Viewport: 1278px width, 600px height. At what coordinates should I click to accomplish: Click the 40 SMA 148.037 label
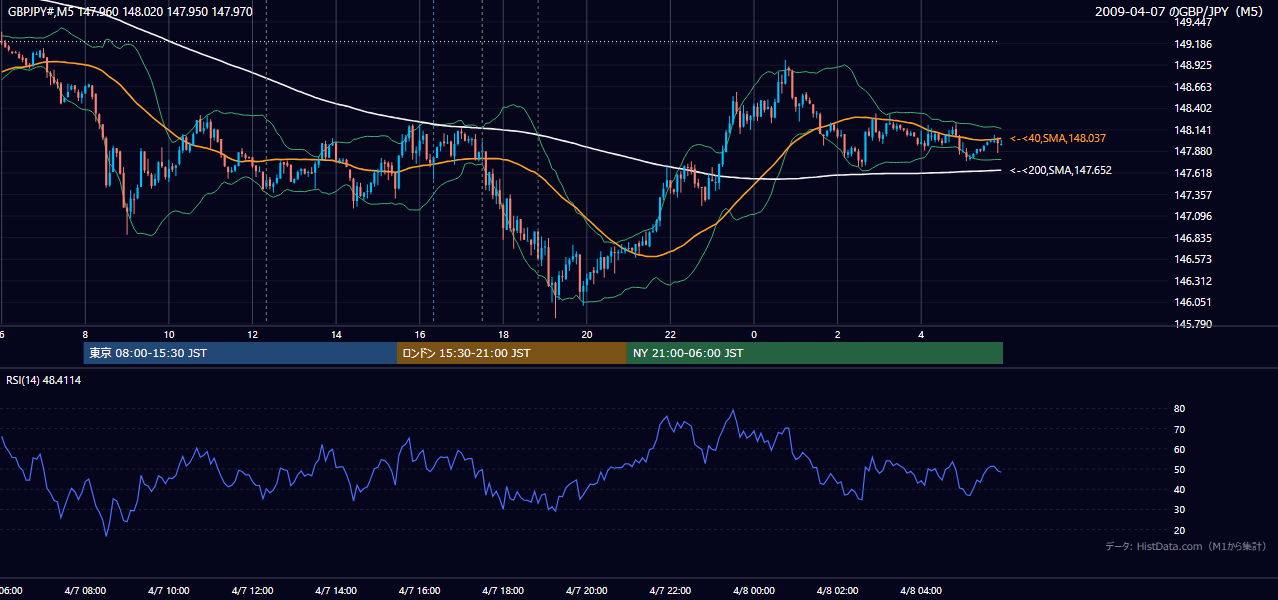click(1058, 138)
